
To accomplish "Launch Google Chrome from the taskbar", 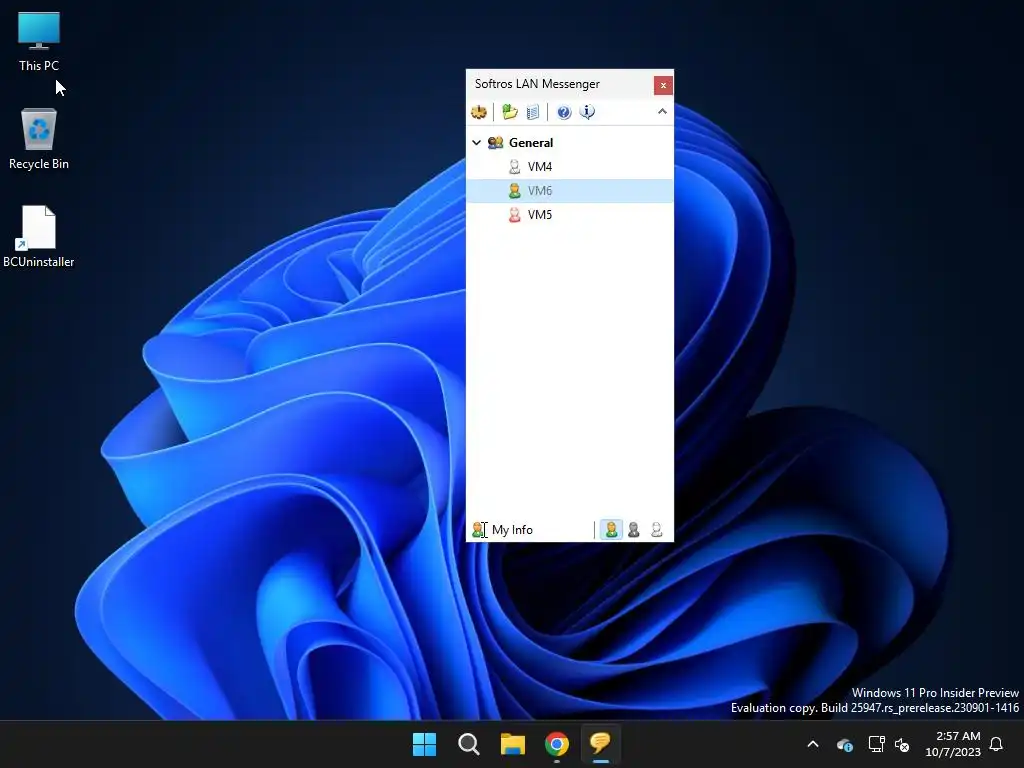I will pyautogui.click(x=556, y=744).
